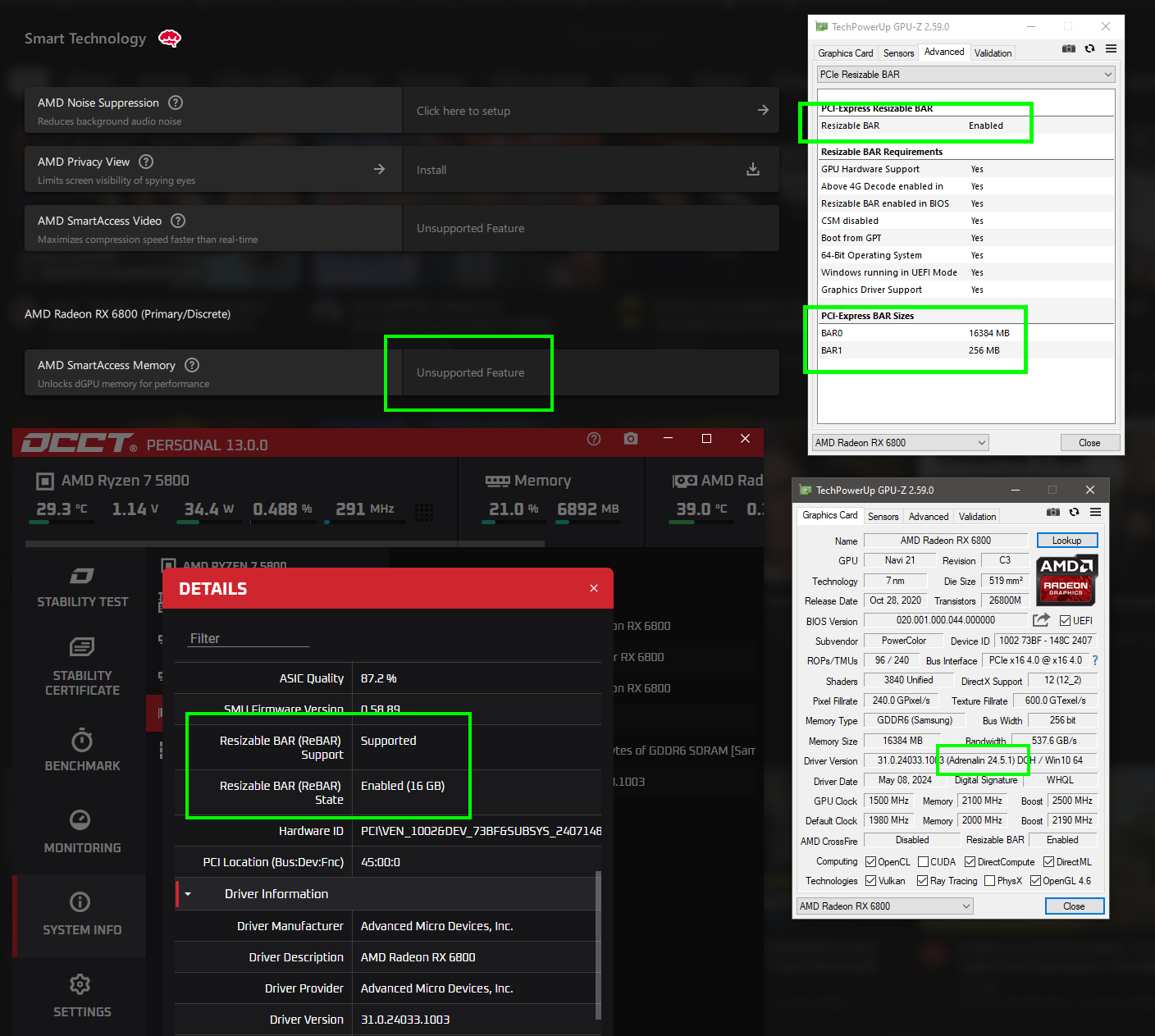The height and width of the screenshot is (1036, 1155).
Task: Toggle the Vulkan checkbox
Action: pos(871,881)
